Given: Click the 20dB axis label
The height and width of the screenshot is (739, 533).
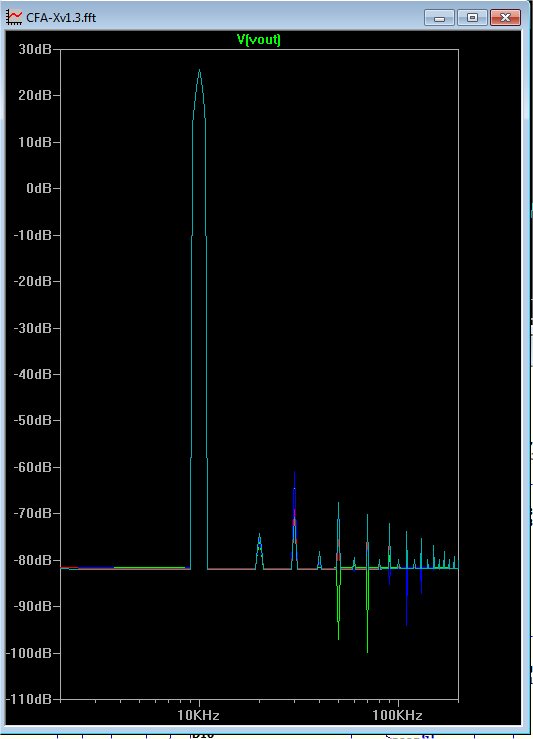Looking at the screenshot, I should (35, 95).
